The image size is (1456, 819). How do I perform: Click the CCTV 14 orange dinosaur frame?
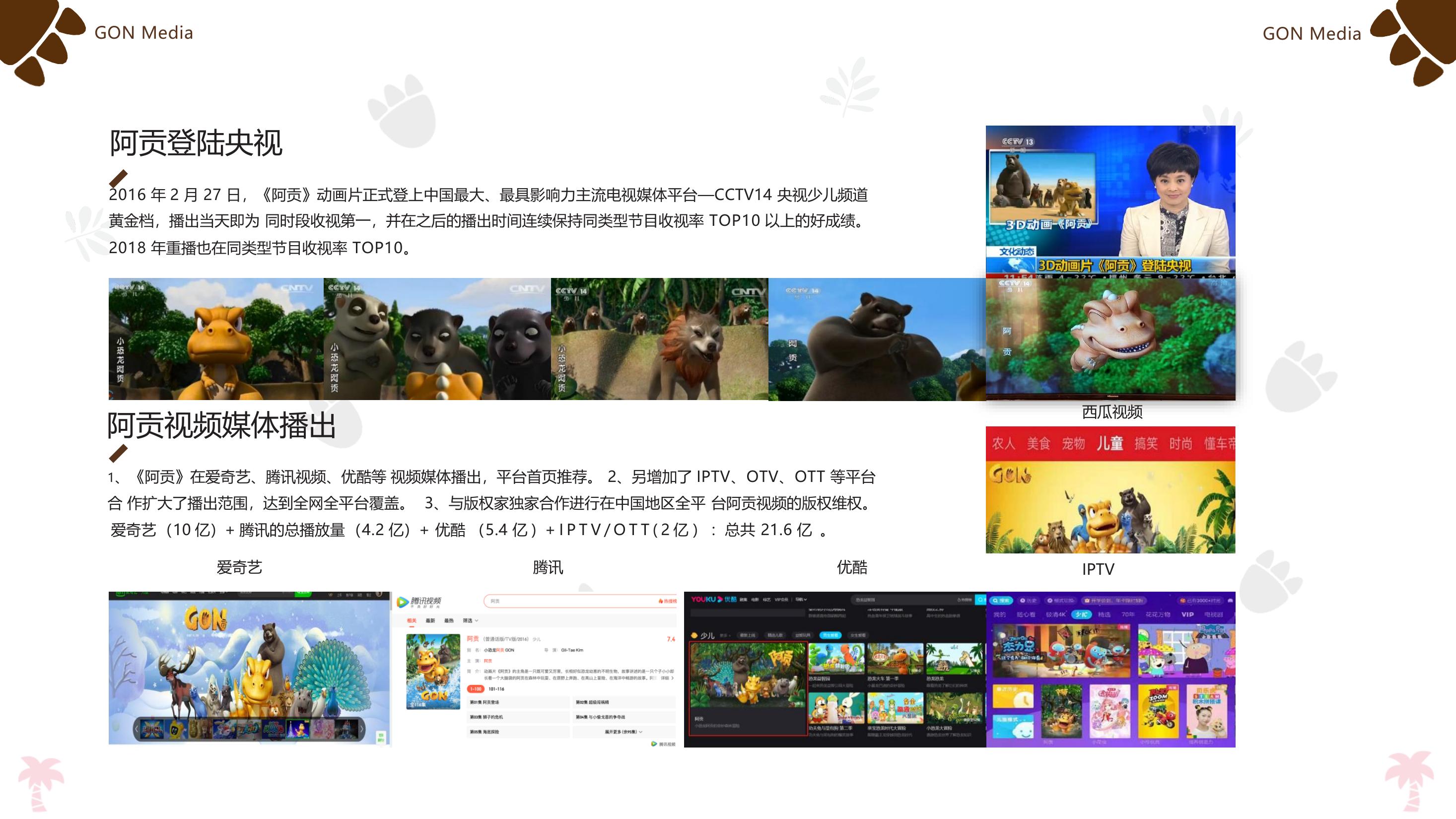[216, 339]
